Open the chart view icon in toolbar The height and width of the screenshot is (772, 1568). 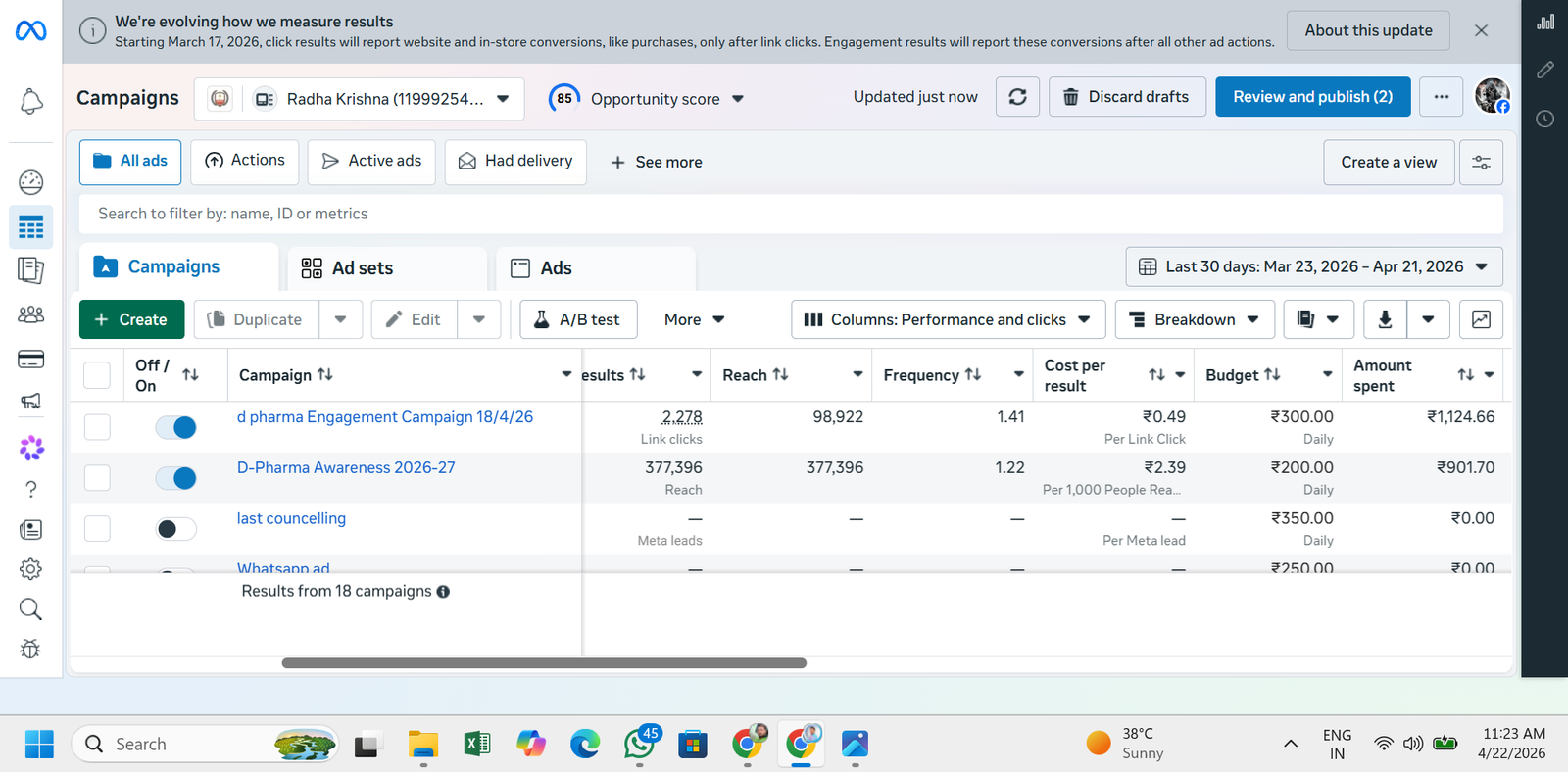(x=1481, y=319)
